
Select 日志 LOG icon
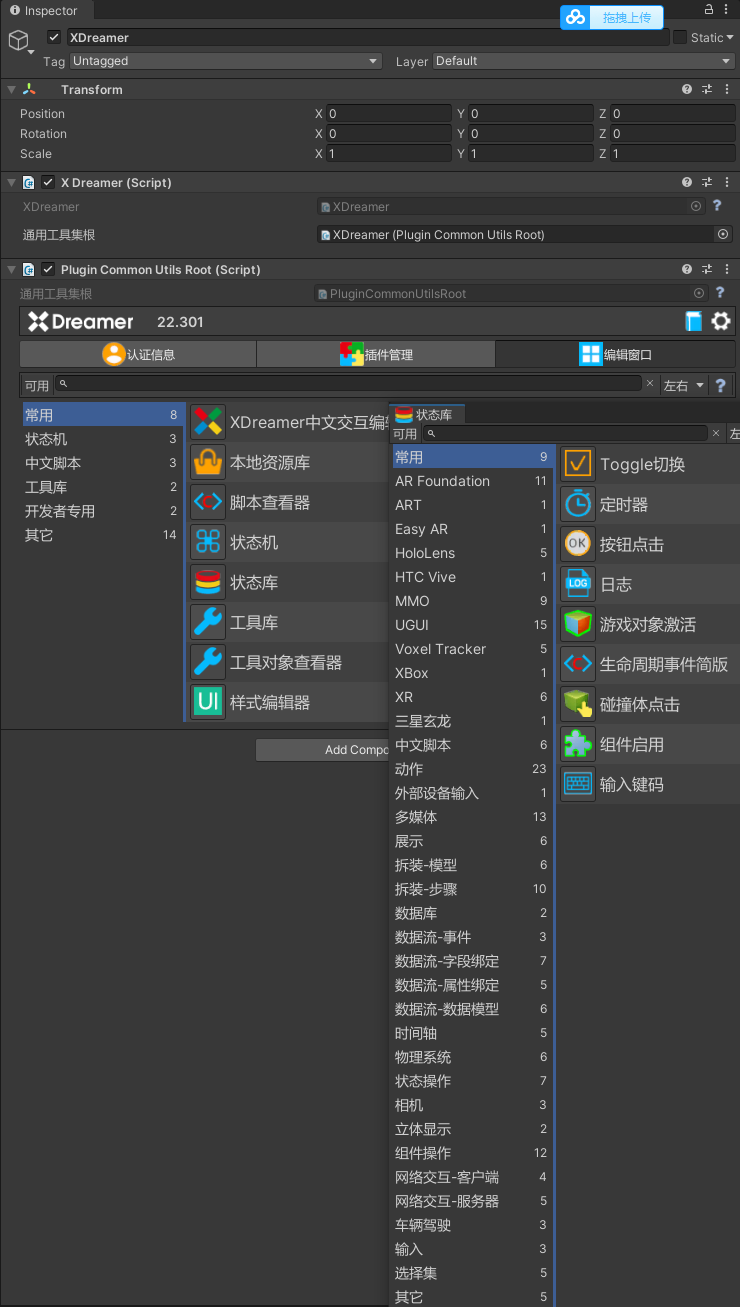coord(578,584)
